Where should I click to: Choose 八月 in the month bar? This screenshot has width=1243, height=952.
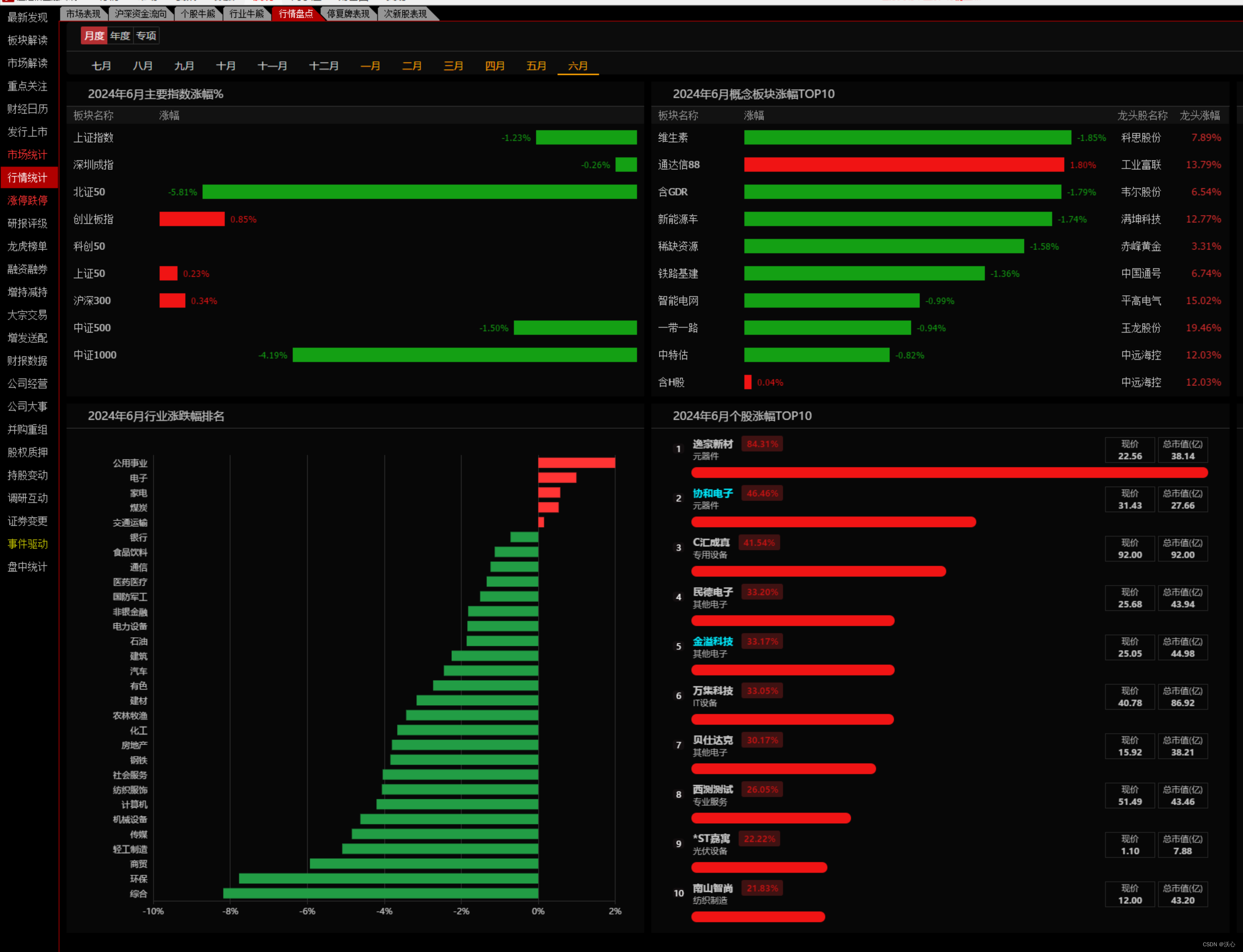143,66
